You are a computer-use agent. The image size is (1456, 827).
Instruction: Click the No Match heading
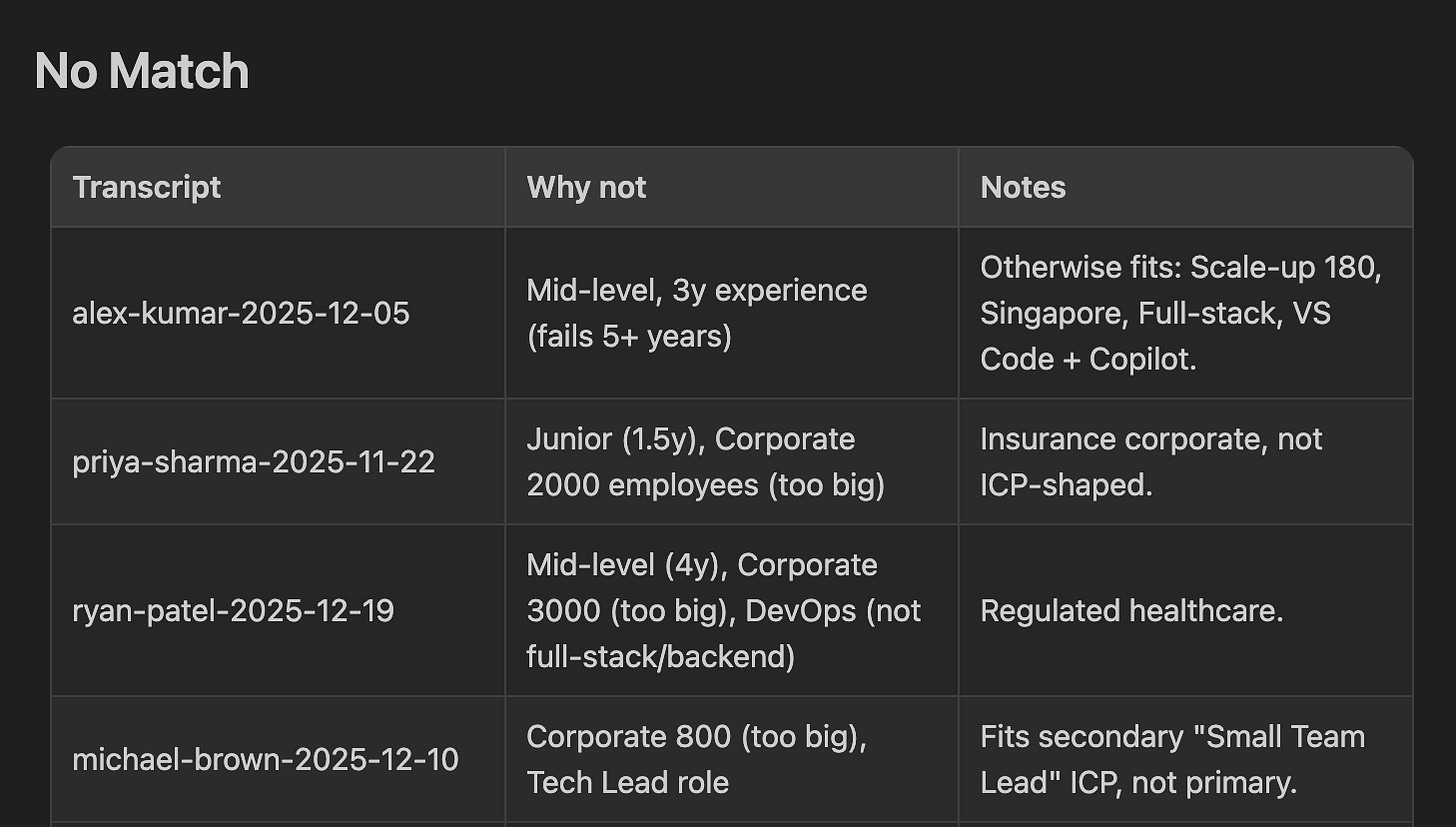coord(141,72)
